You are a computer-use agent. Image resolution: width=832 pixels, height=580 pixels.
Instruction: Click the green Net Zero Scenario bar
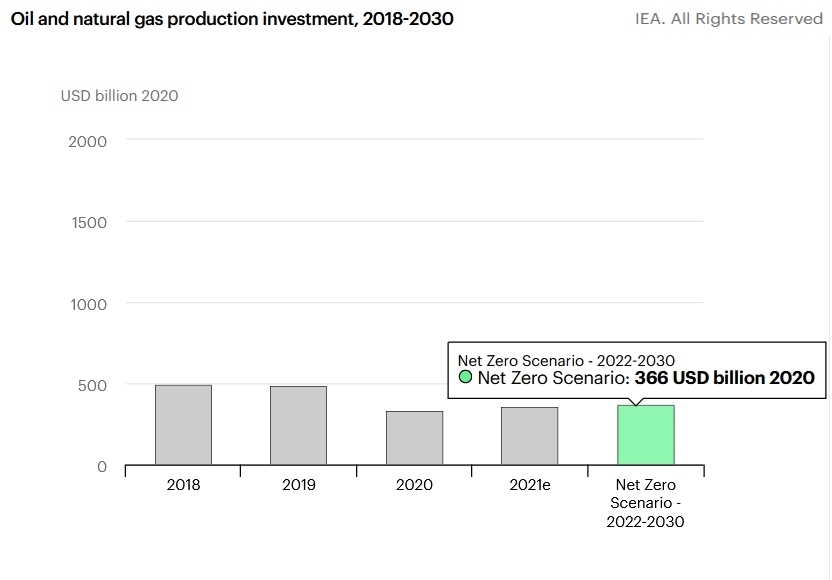point(645,435)
